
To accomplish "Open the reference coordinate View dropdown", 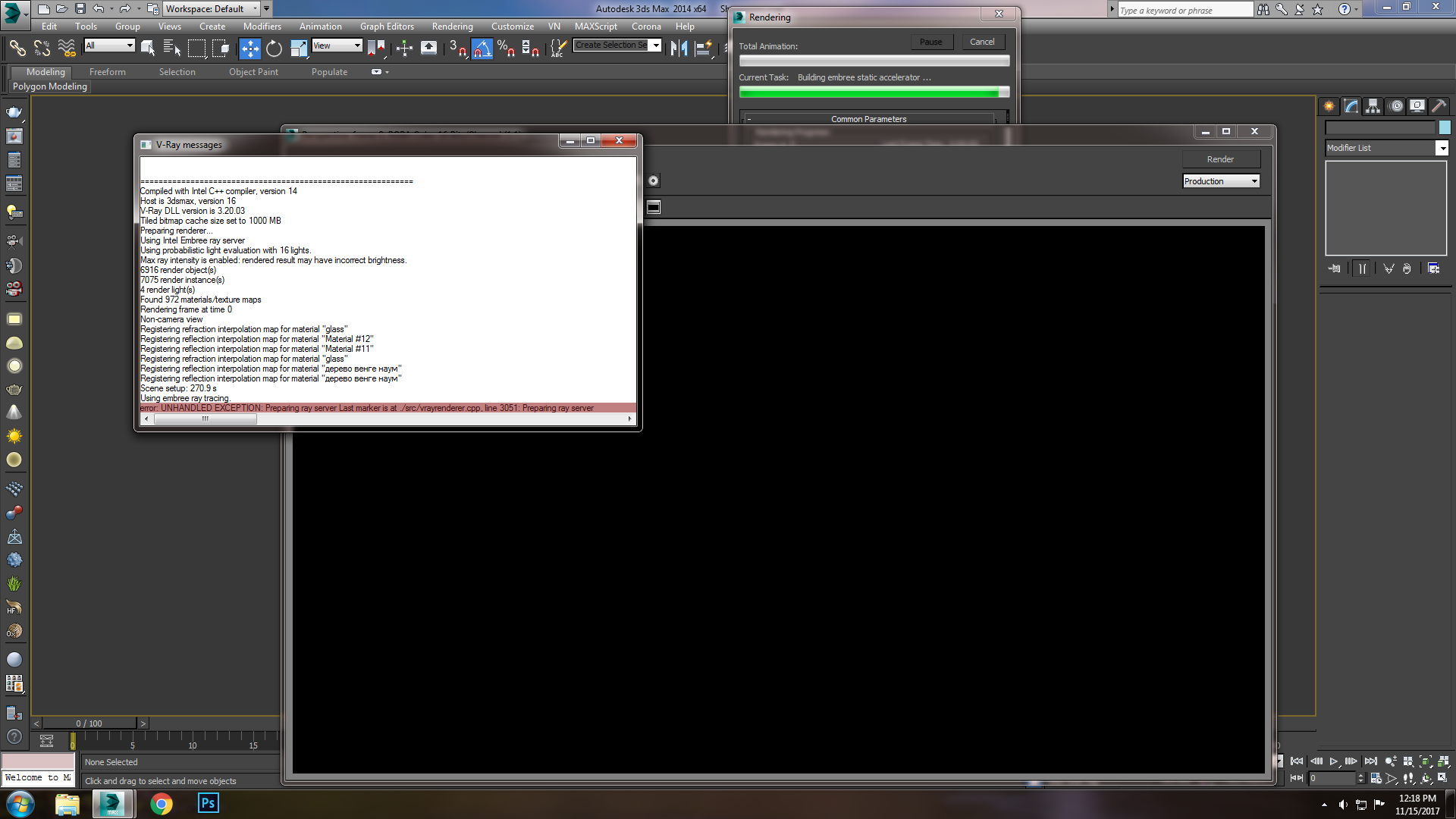I will (337, 45).
